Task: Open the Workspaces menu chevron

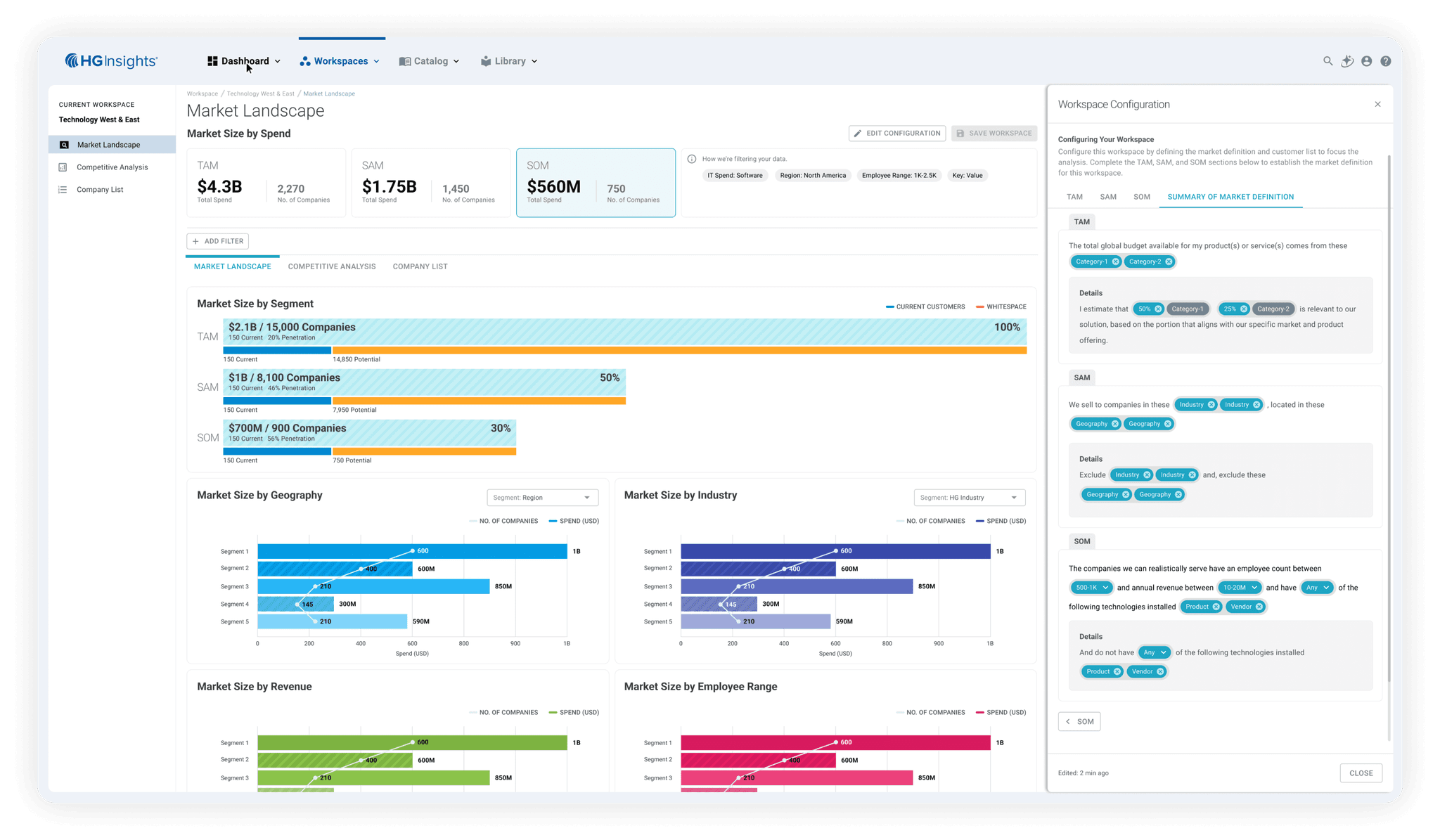Action: click(378, 61)
